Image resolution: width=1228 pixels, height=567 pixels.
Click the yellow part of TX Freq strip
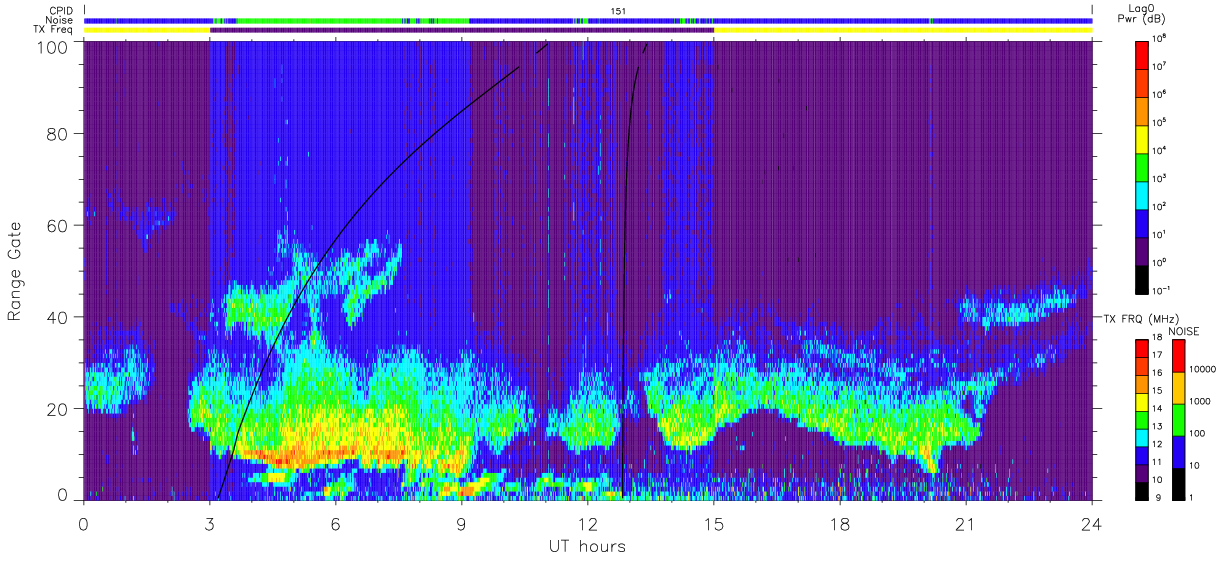tap(902, 30)
